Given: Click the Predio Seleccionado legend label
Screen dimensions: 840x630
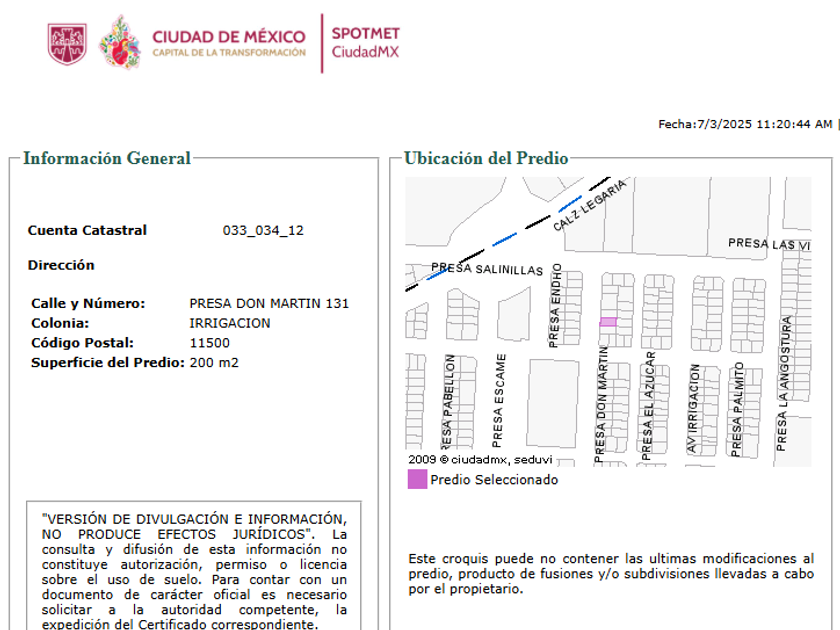Looking at the screenshot, I should [x=494, y=480].
